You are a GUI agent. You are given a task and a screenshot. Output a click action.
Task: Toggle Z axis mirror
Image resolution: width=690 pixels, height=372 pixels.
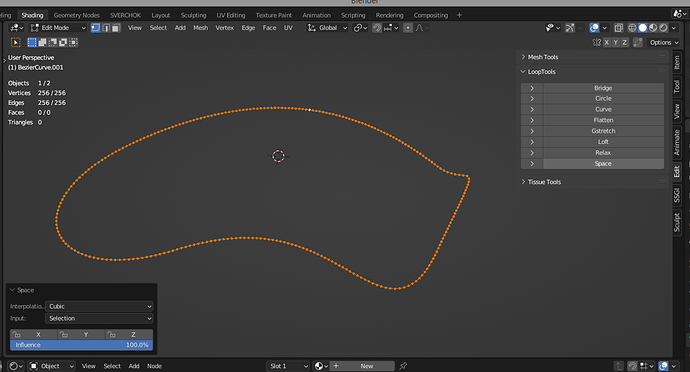(624, 42)
